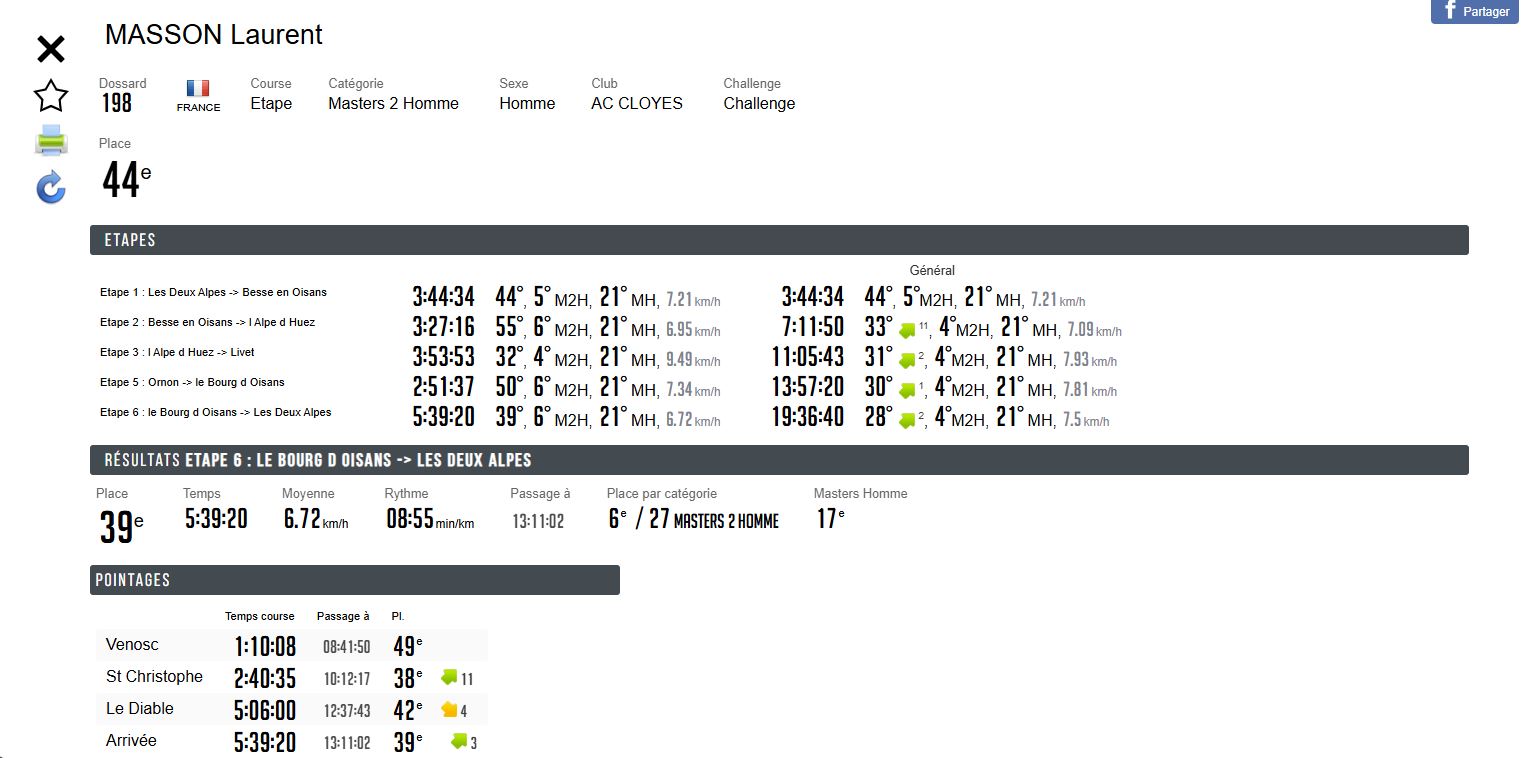Open Etape 1 Les Deux Alpes row
Viewport: 1522px width, 758px height.
tap(214, 292)
